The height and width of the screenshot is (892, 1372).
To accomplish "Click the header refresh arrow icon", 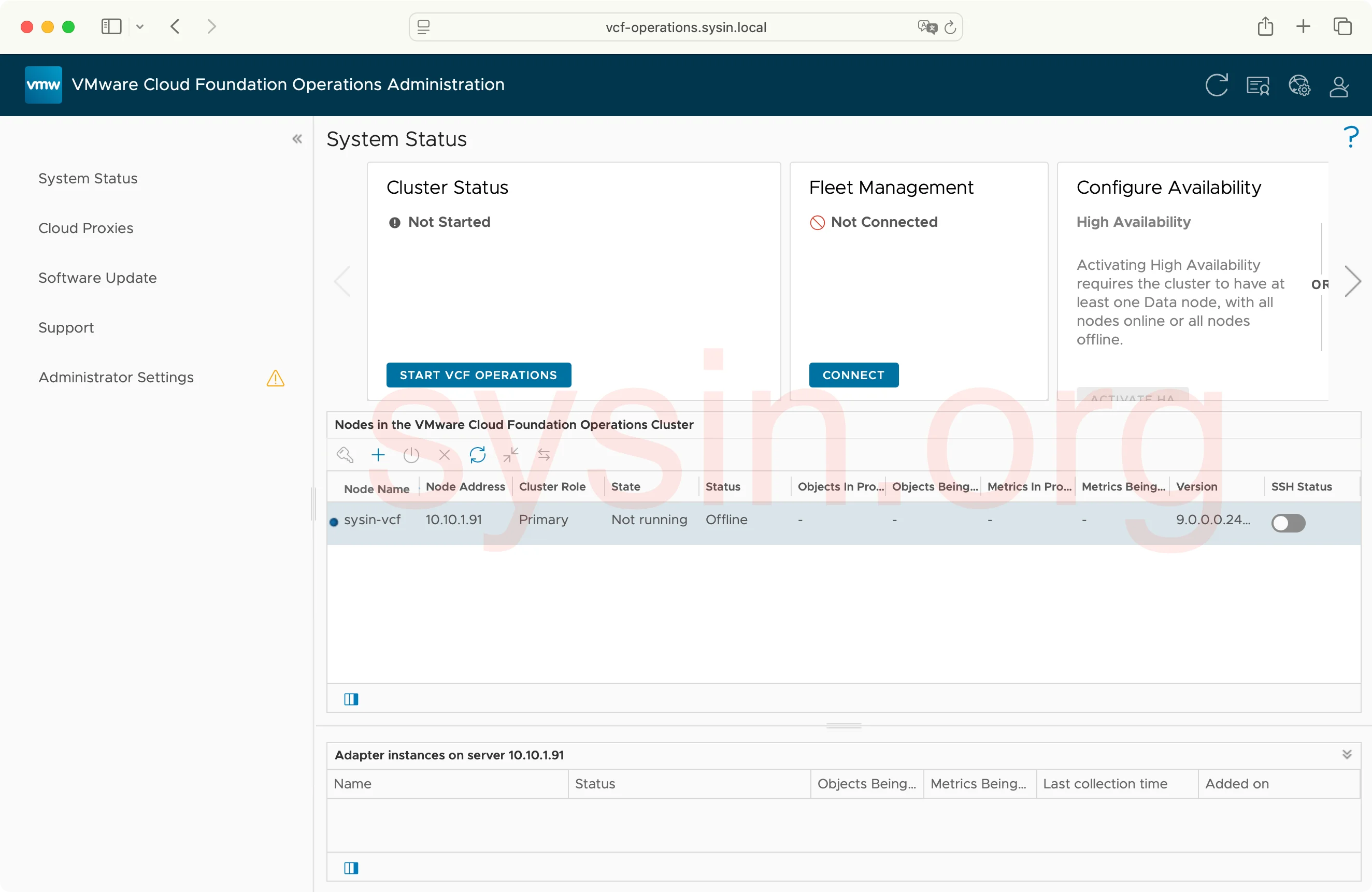I will coord(1217,85).
